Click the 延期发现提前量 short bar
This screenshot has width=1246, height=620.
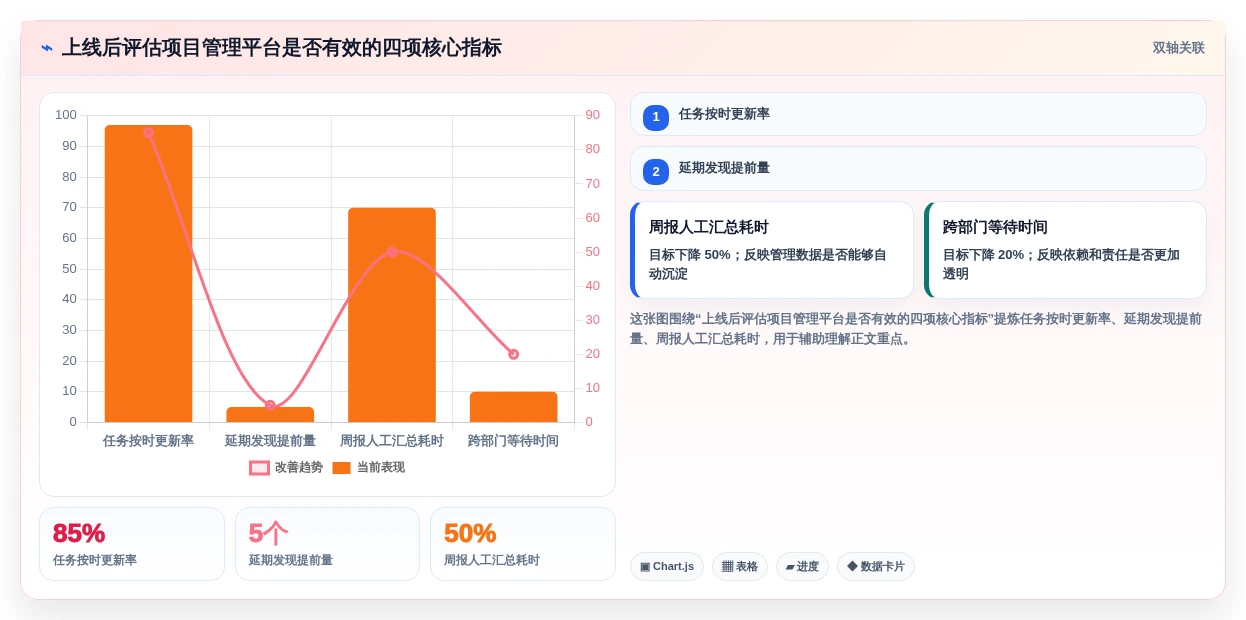(270, 414)
